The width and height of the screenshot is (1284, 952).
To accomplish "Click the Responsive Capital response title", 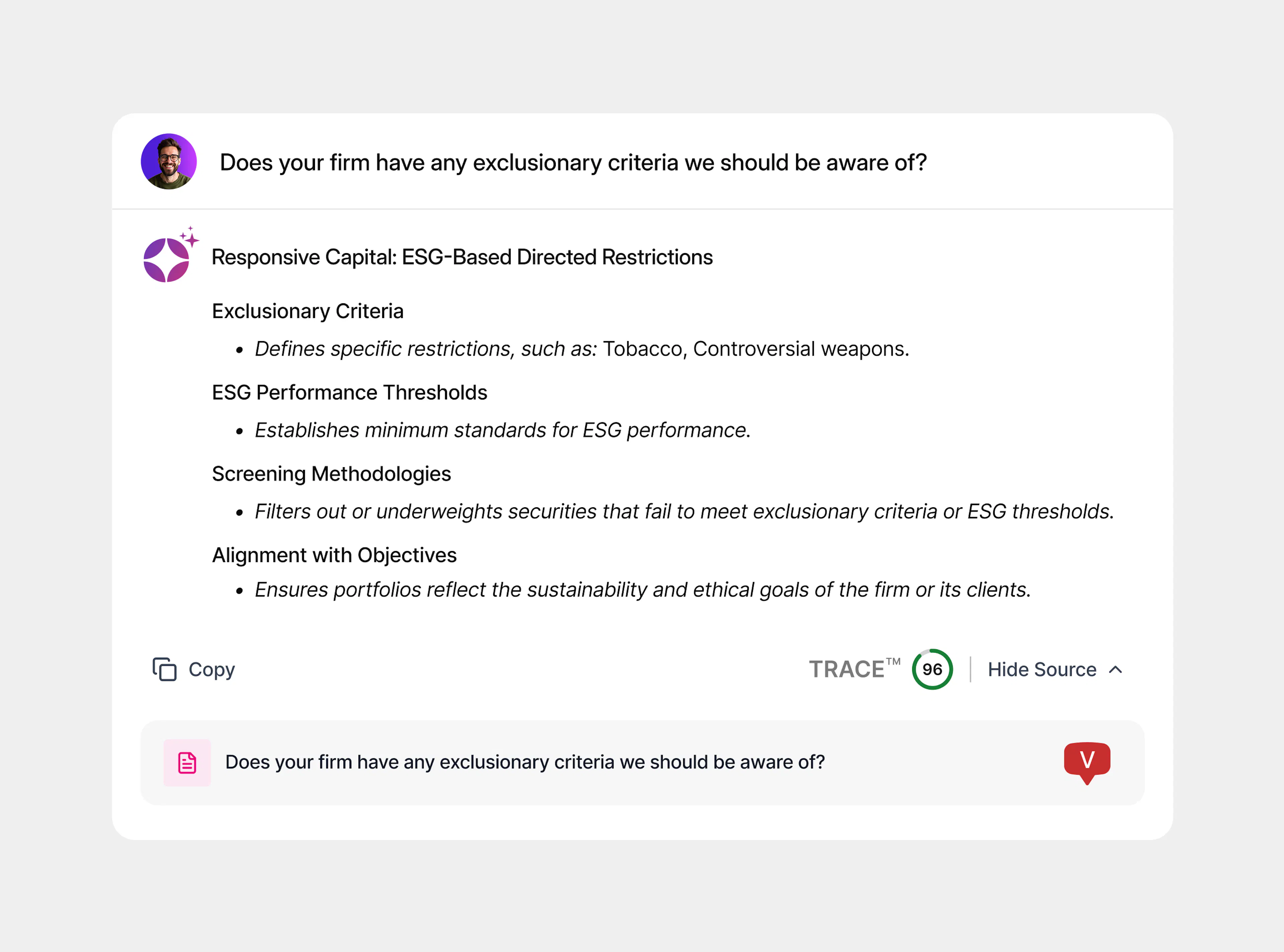I will pos(462,257).
